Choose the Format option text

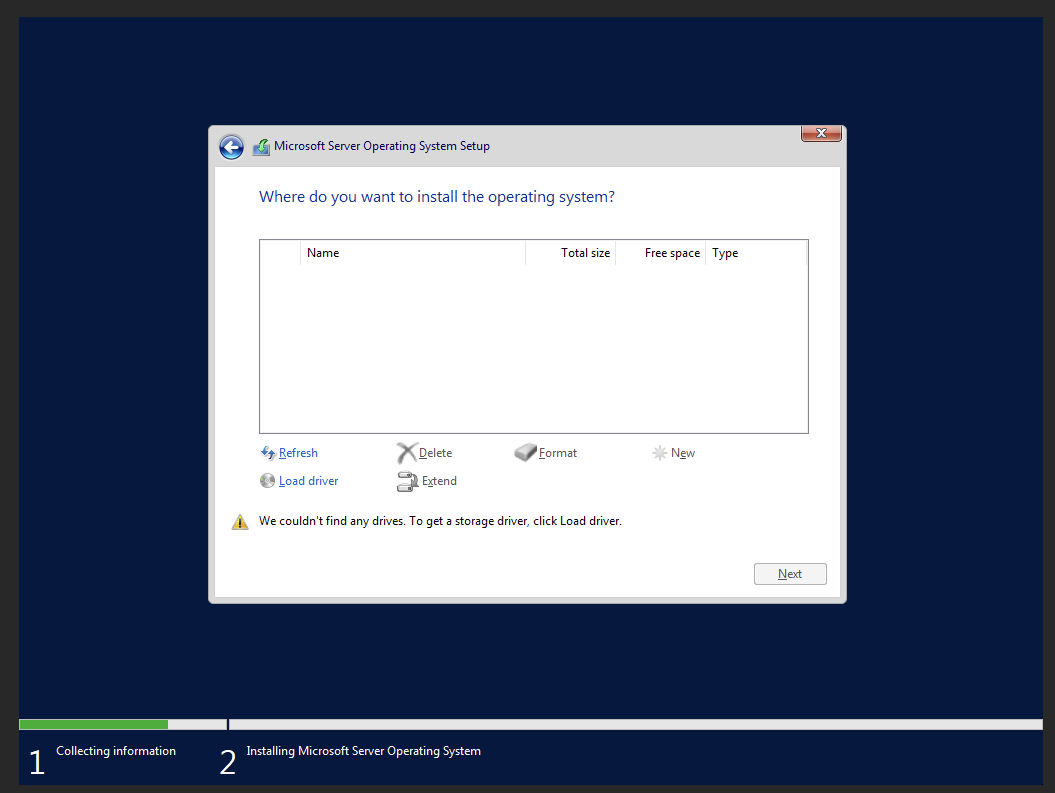[558, 453]
